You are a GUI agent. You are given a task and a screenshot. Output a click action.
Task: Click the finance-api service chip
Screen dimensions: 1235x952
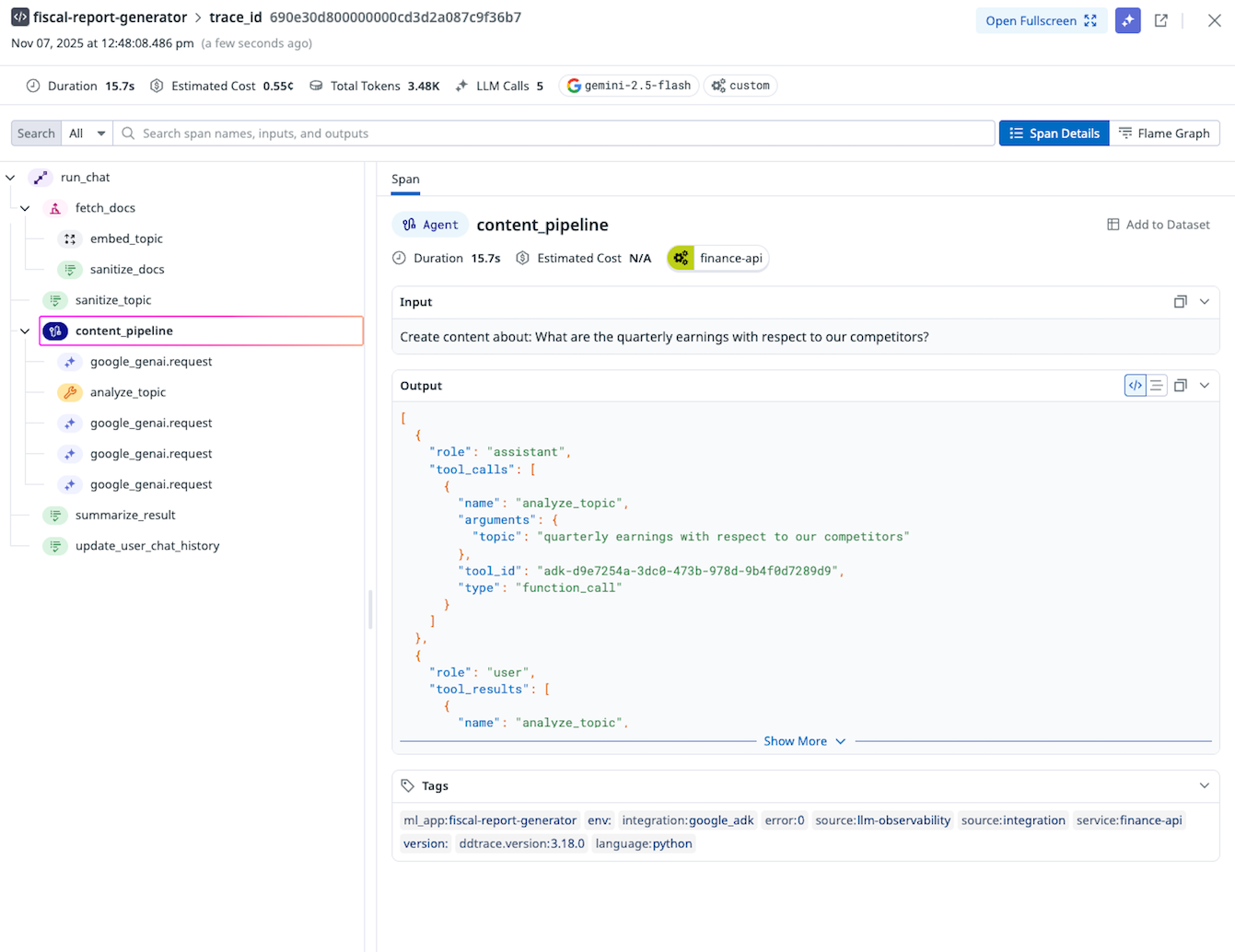point(718,258)
